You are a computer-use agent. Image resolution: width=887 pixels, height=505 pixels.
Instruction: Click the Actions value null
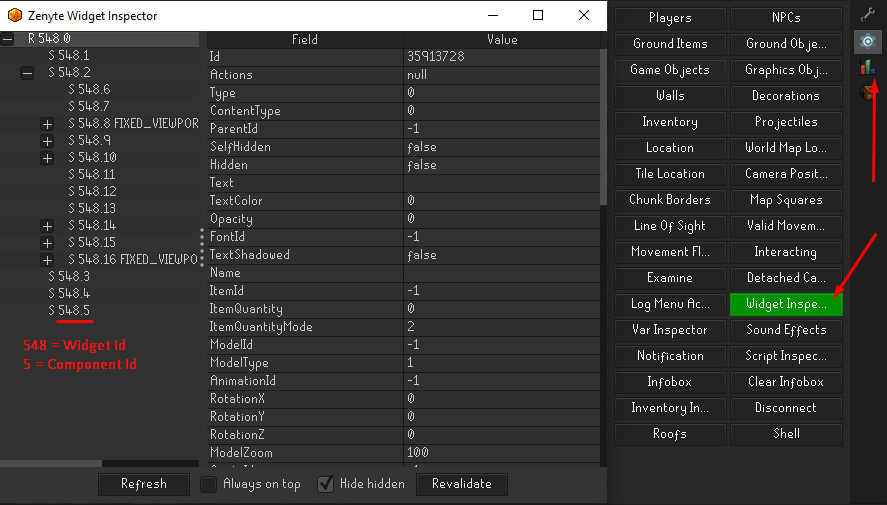click(417, 75)
